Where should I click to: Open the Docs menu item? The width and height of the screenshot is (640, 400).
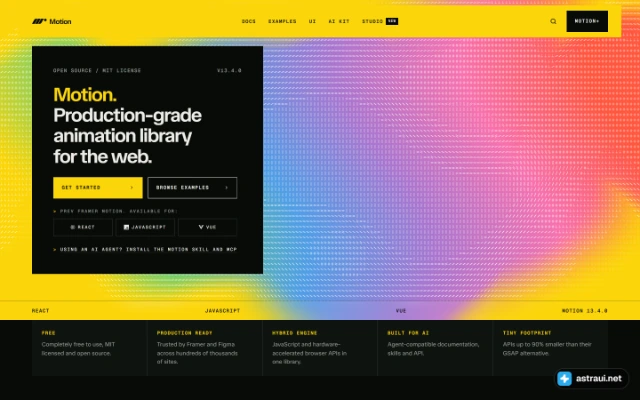click(x=249, y=21)
